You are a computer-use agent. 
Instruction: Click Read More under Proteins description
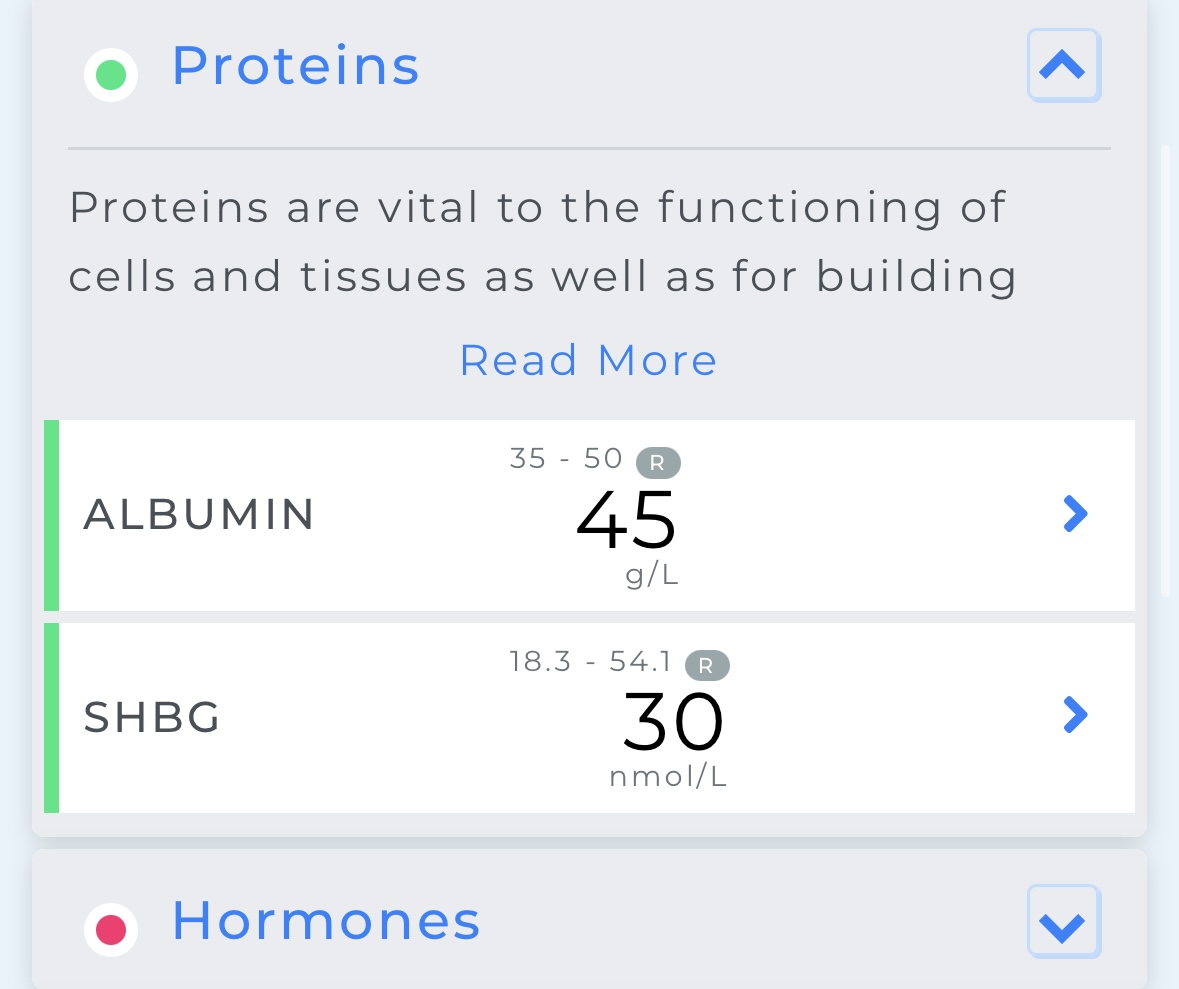click(x=588, y=360)
